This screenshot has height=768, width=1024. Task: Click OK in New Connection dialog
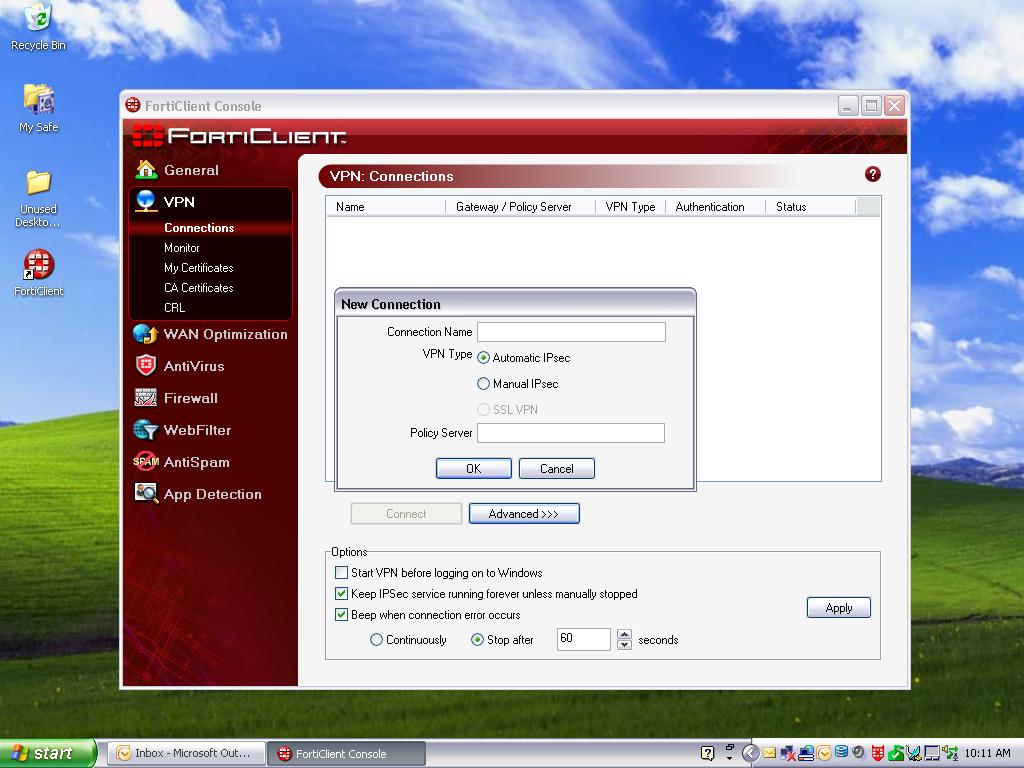[473, 468]
